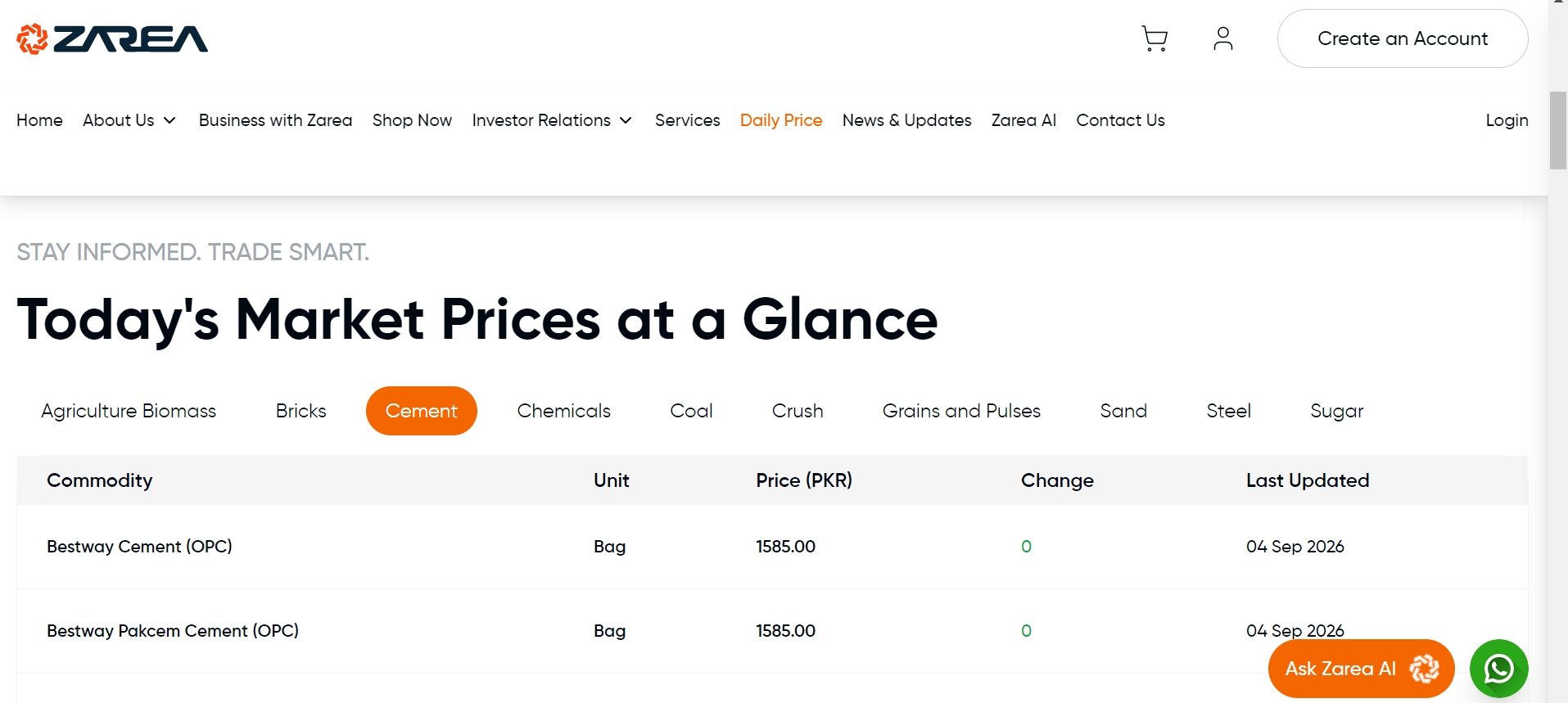The image size is (1568, 703).
Task: Click the user profile icon
Action: click(1222, 38)
